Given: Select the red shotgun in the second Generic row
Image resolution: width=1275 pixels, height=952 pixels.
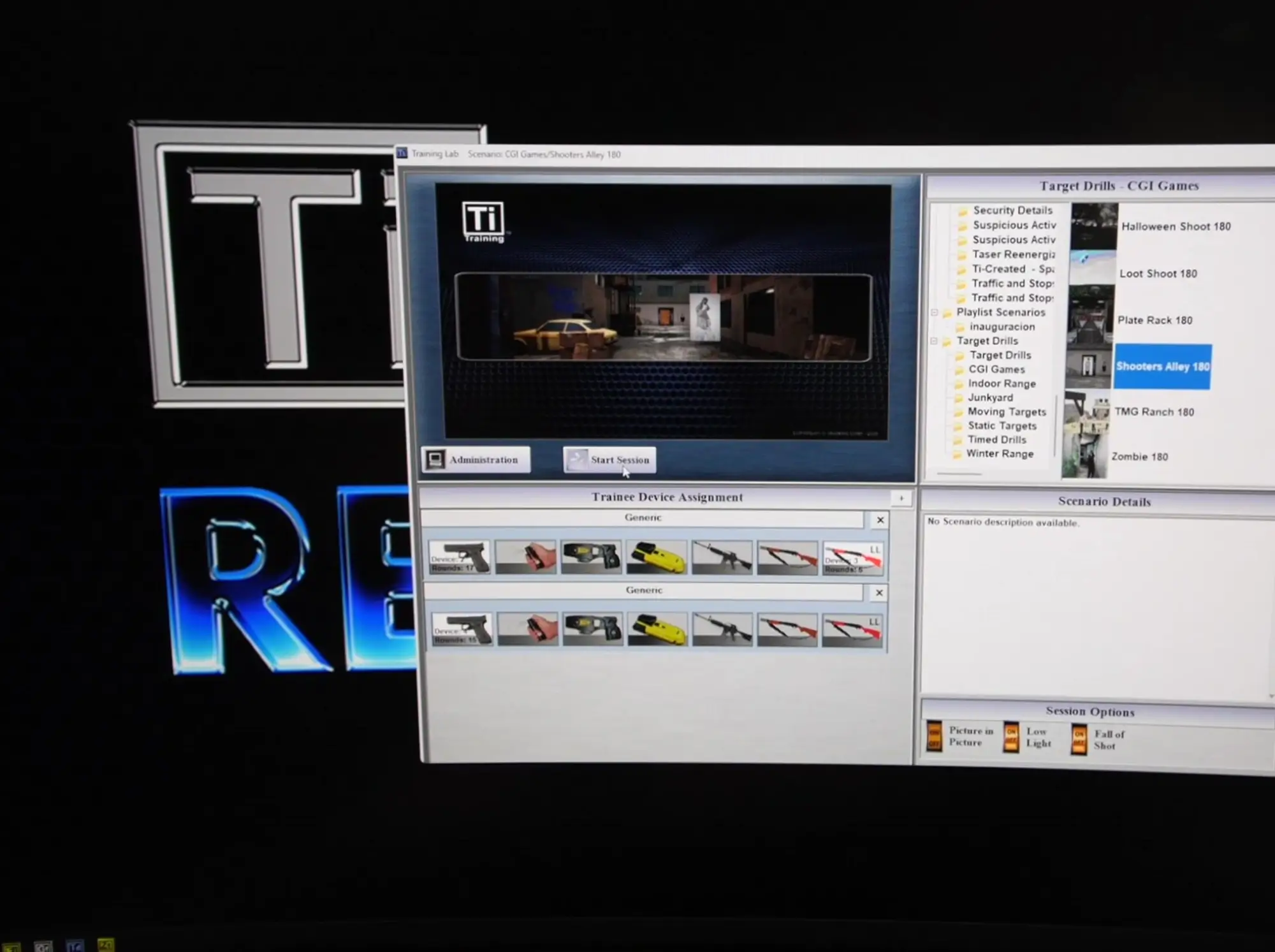Looking at the screenshot, I should point(787,630).
